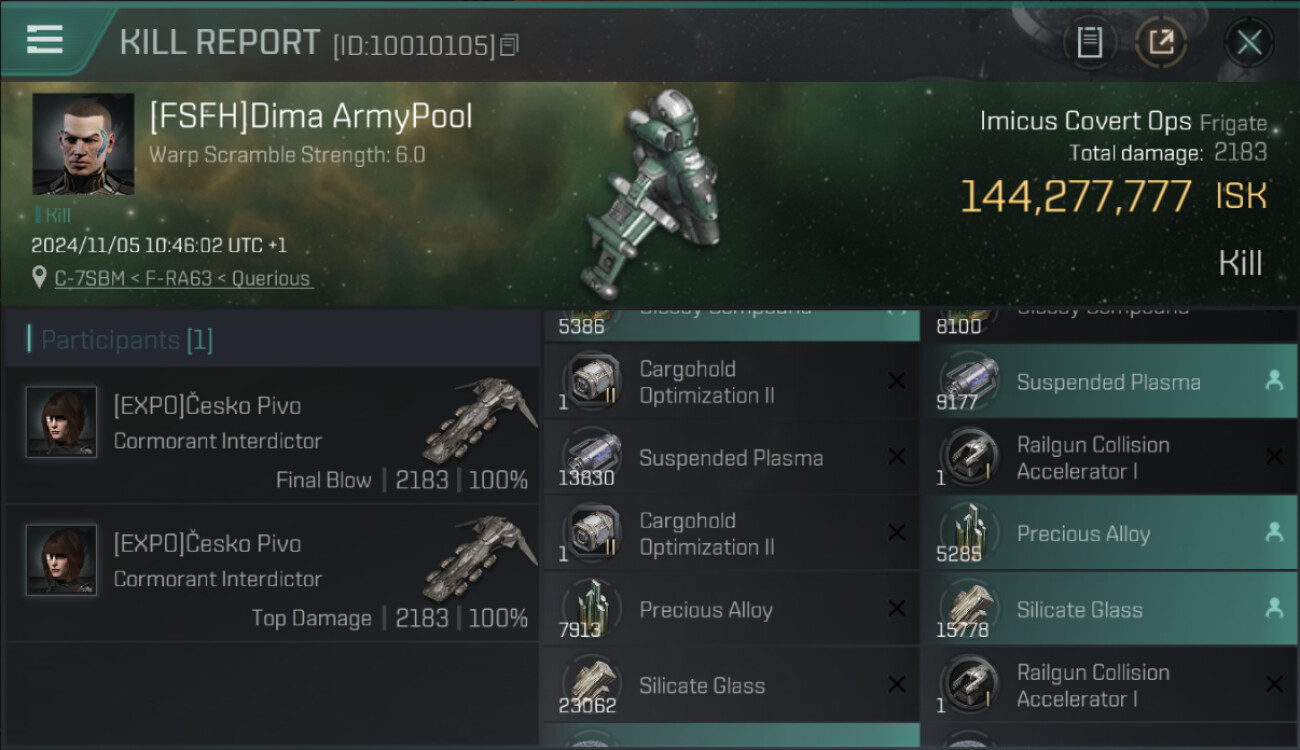1300x750 pixels.
Task: Close the kill report window
Action: [x=1248, y=43]
